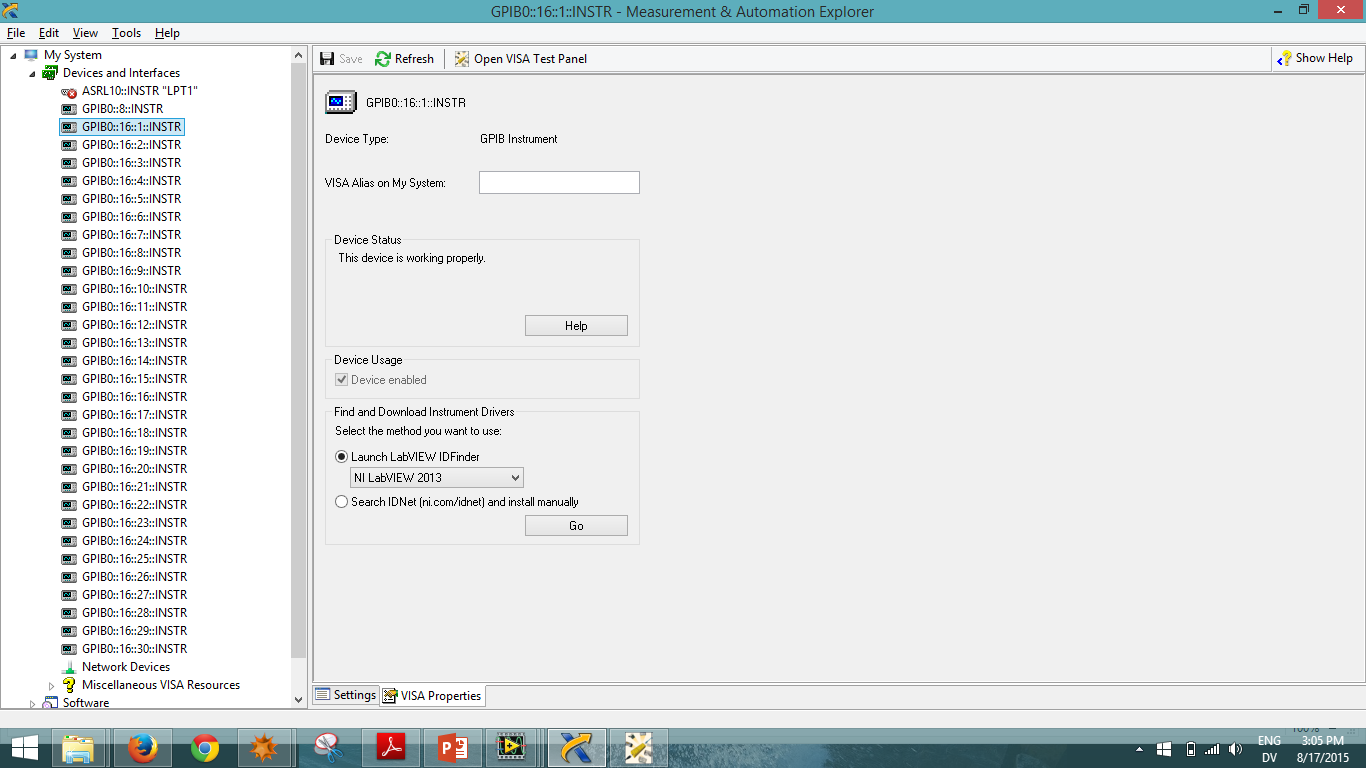The height and width of the screenshot is (768, 1366).
Task: Open Adobe Reader from the taskbar
Action: 391,748
